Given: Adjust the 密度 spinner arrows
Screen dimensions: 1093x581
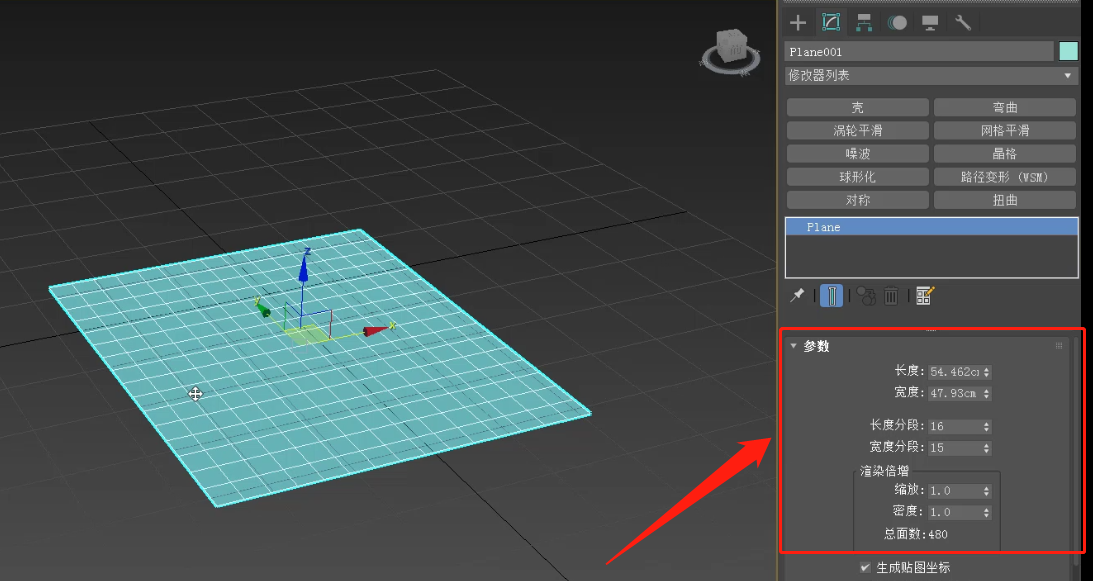Looking at the screenshot, I should pos(986,512).
